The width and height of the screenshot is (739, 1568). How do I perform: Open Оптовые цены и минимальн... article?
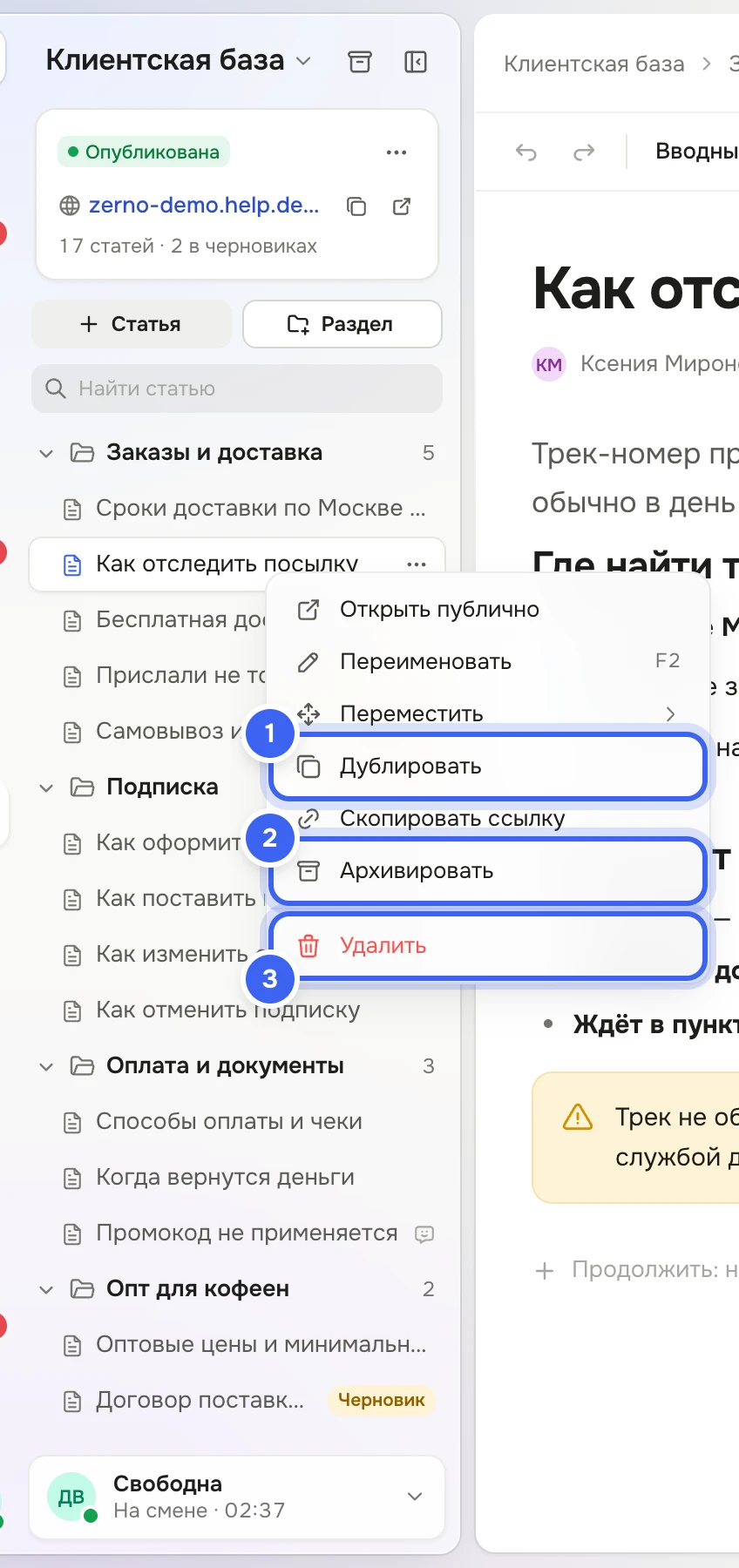coord(237,1345)
